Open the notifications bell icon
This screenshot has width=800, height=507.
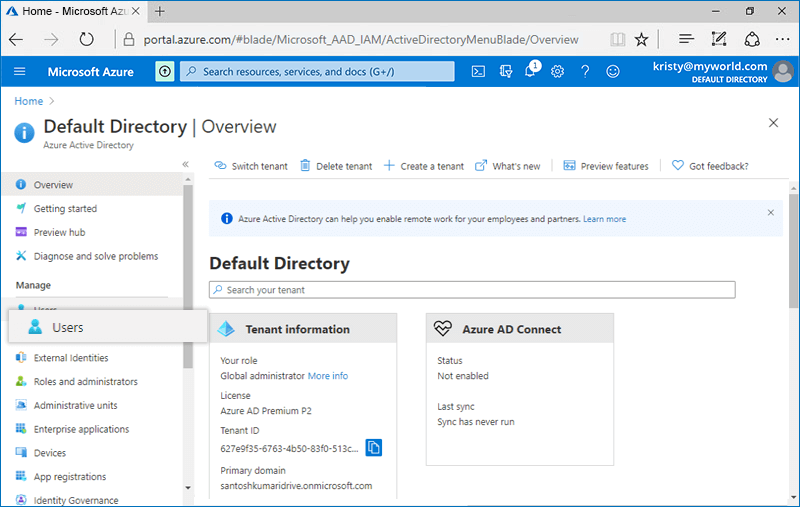tap(531, 72)
